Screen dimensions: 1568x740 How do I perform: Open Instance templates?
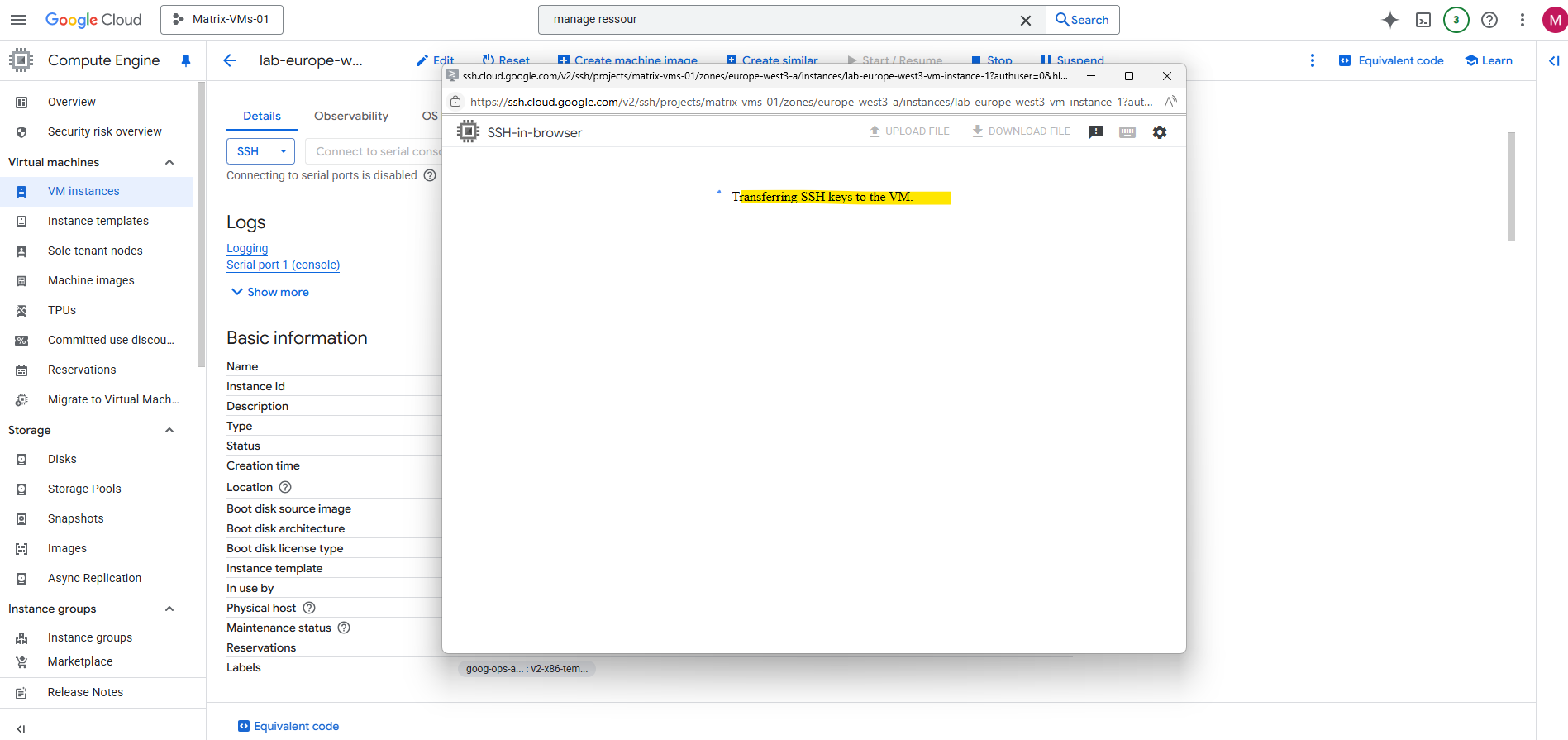(x=98, y=221)
